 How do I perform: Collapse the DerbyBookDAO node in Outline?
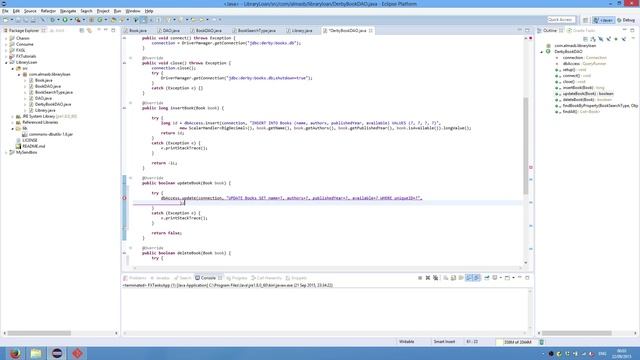coord(542,52)
